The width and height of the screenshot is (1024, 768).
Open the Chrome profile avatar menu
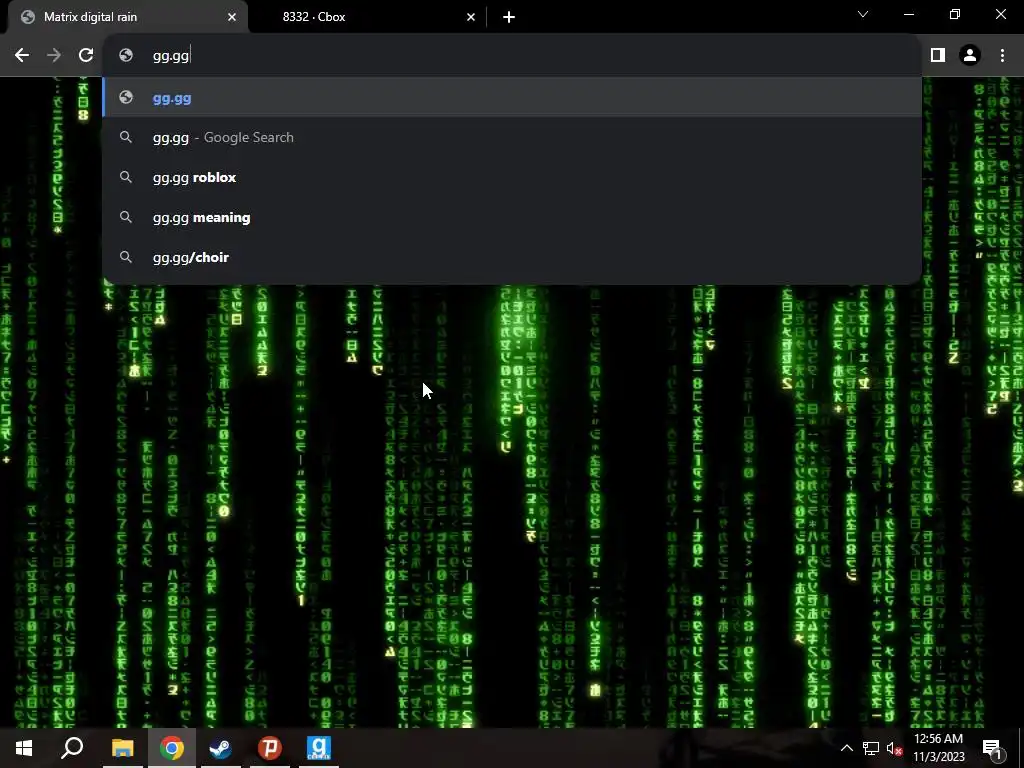coord(970,56)
